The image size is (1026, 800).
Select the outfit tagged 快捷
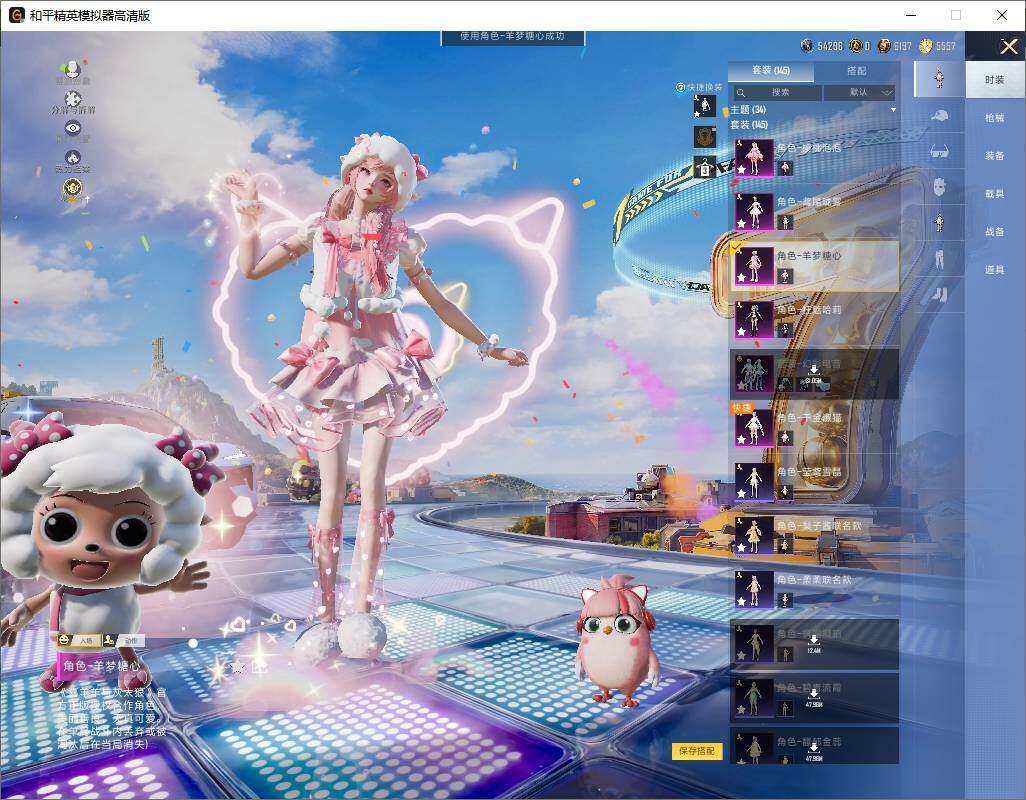[x=815, y=427]
